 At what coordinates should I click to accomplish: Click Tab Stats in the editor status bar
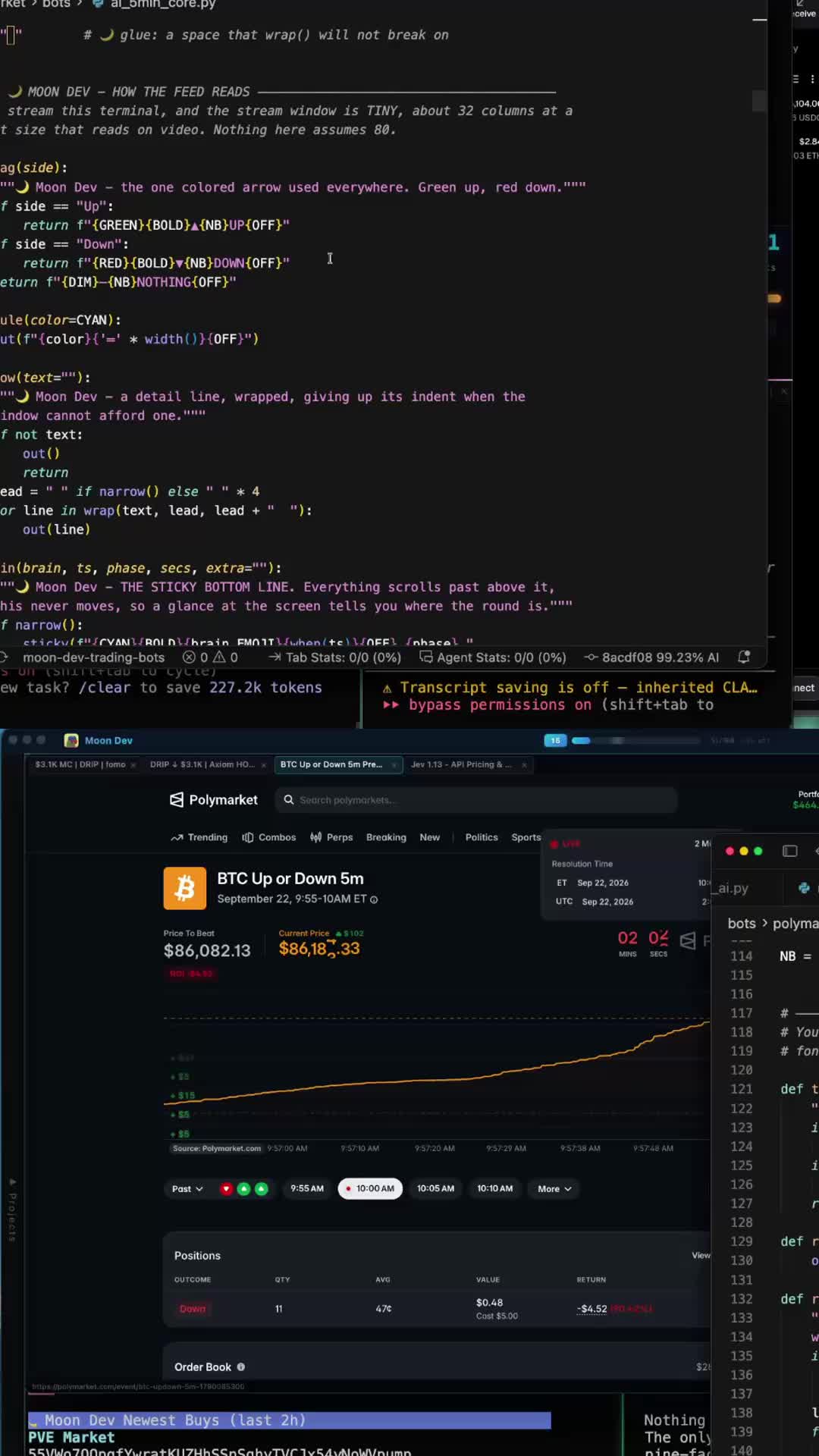click(x=335, y=657)
